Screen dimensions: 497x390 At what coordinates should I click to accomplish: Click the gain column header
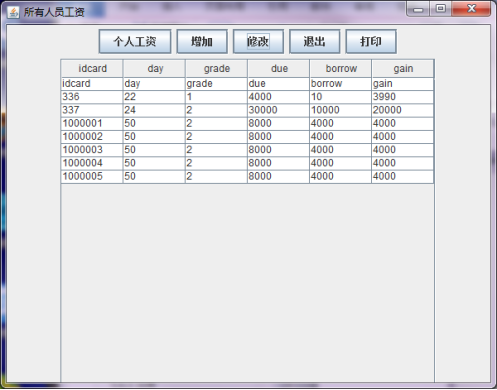point(403,69)
